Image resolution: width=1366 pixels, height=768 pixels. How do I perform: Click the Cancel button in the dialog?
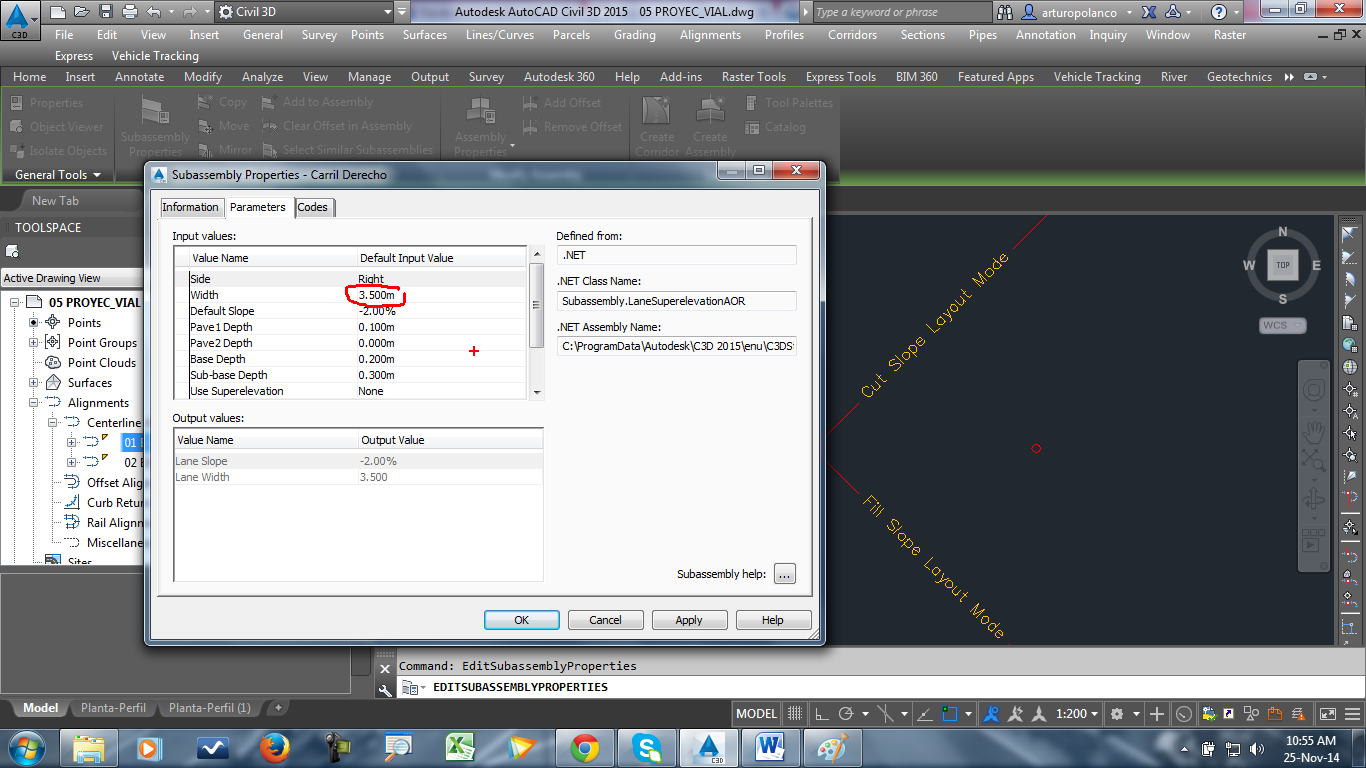click(605, 620)
